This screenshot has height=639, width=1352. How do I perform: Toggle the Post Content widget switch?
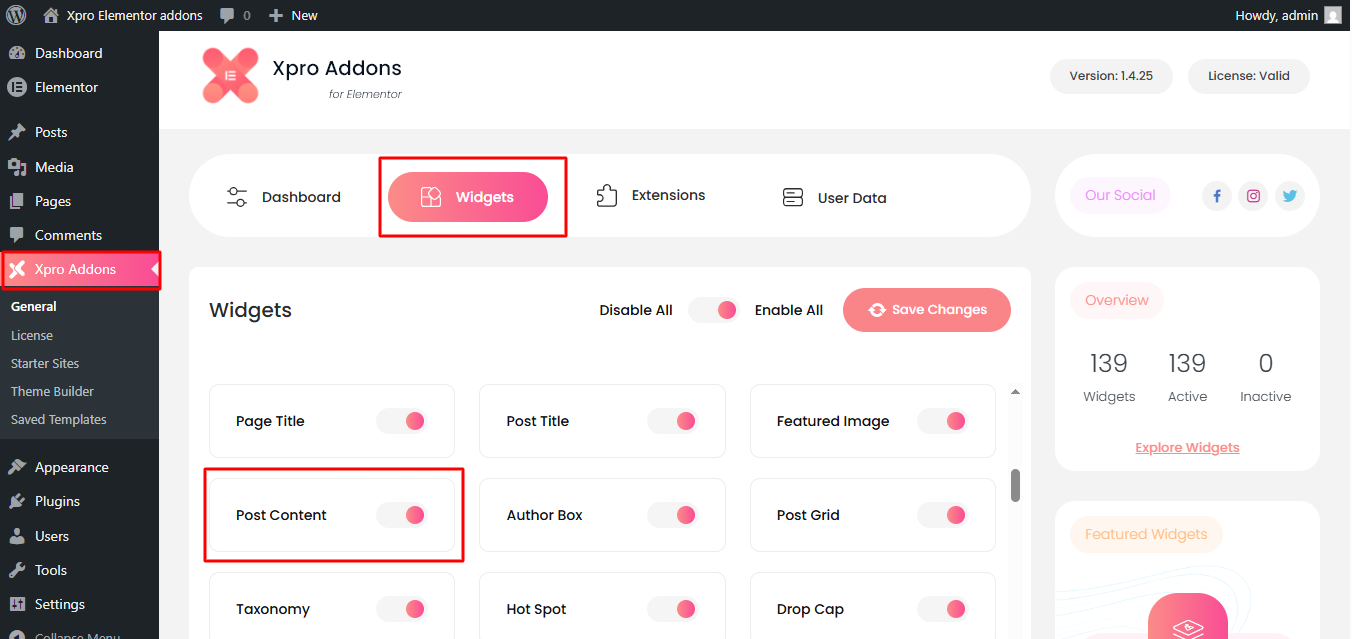click(402, 515)
